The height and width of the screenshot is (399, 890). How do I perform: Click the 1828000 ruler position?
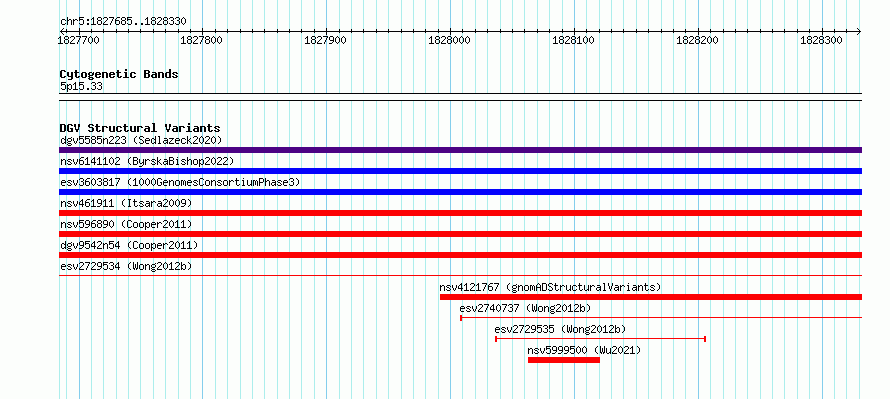click(450, 40)
